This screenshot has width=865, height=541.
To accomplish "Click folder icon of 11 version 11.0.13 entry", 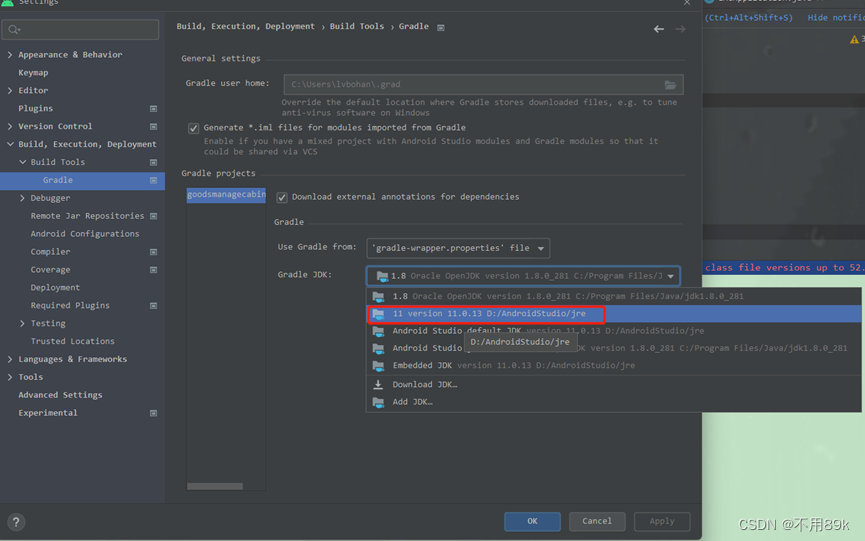I will pyautogui.click(x=378, y=314).
